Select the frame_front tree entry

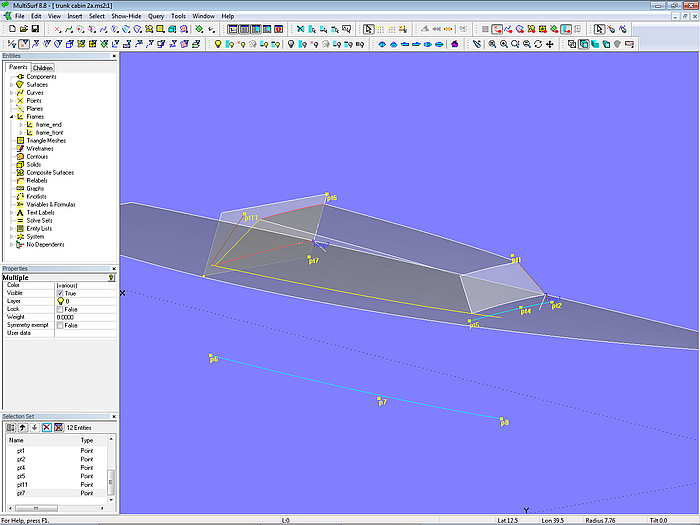coord(48,133)
